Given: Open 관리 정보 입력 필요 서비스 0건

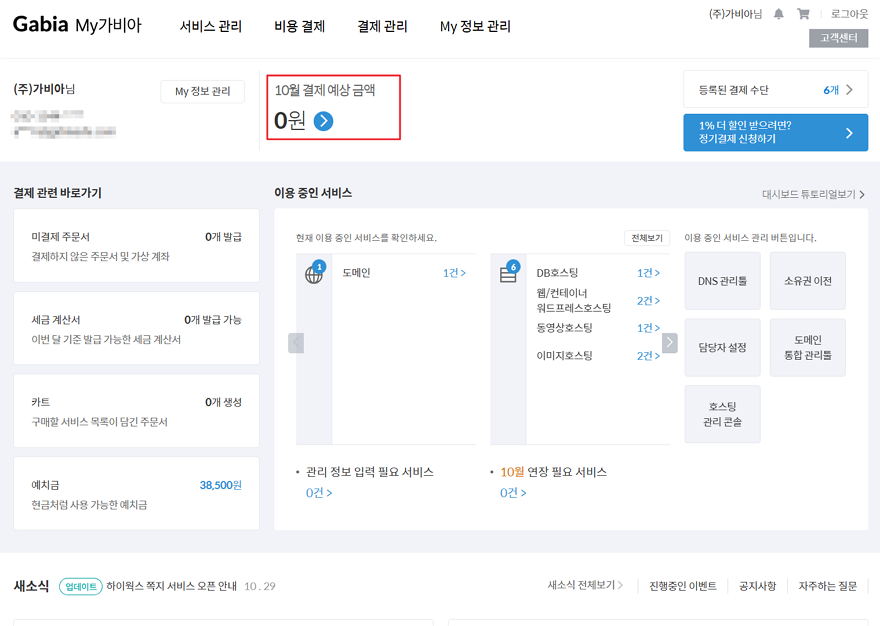Looking at the screenshot, I should pos(319,493).
